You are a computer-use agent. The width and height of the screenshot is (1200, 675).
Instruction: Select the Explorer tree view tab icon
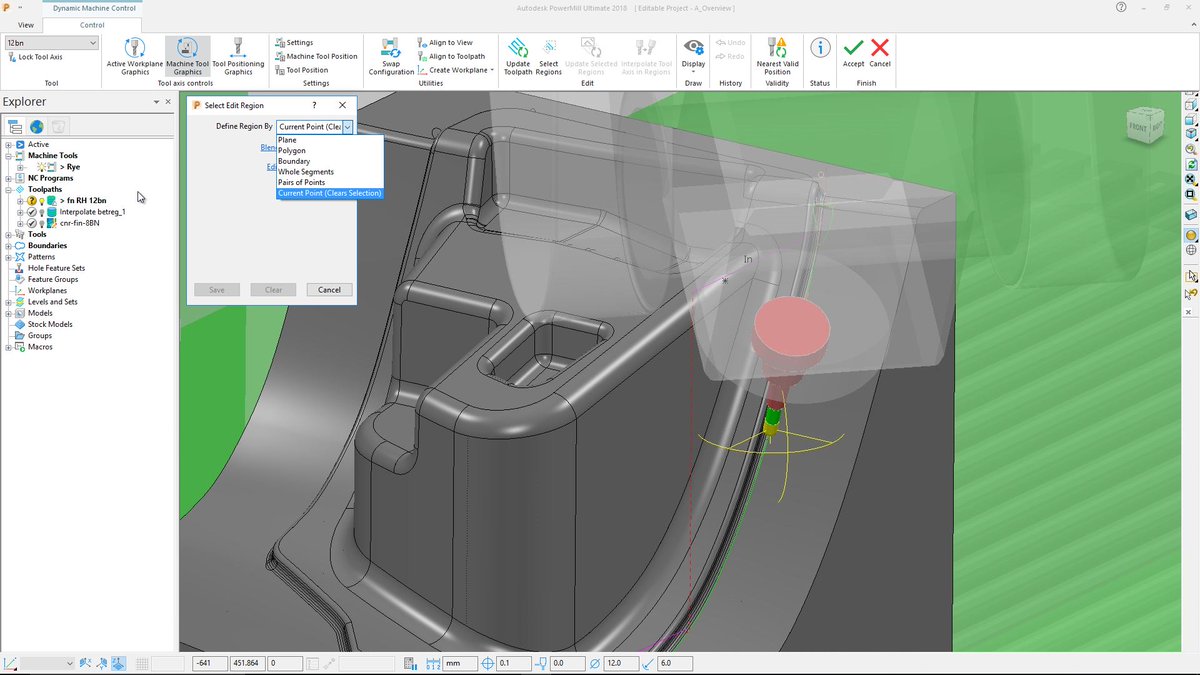15,126
